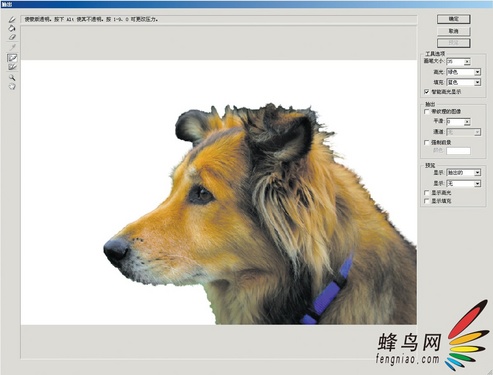The image size is (493, 375).
Task: Uncheck the Smart Highlighting (智能高光显示) checkbox
Action: [427, 92]
